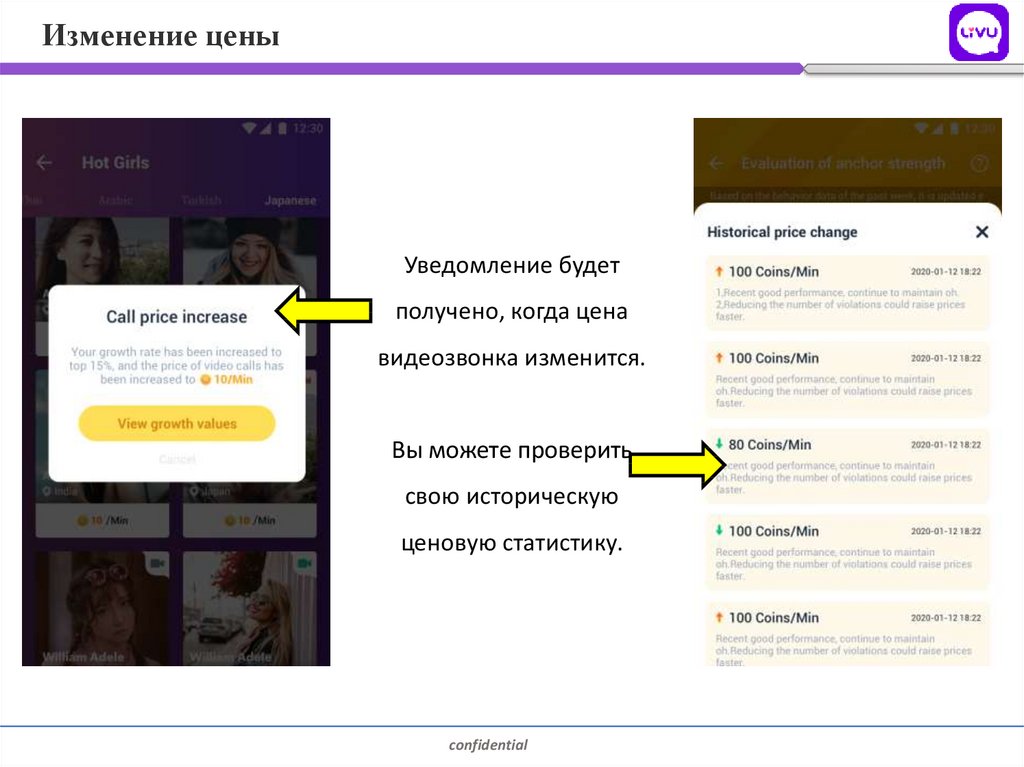Viewport: 1024px width, 767px height.
Task: Tap green down arrow beside 80 Coins/Min
Action: tap(718, 444)
